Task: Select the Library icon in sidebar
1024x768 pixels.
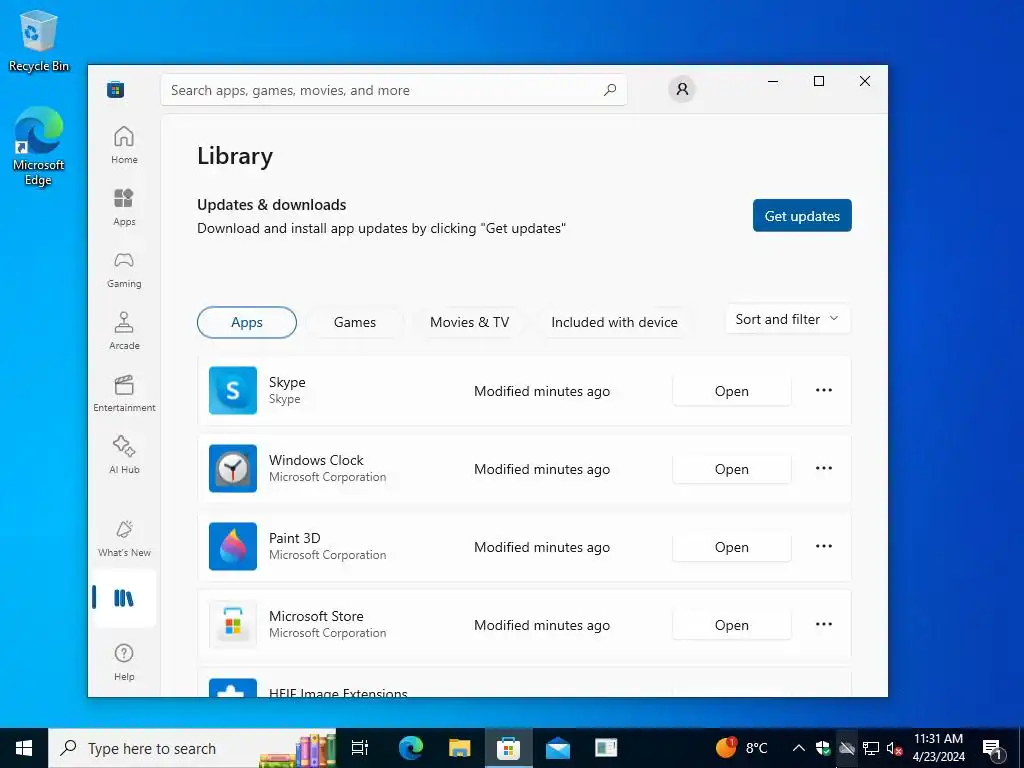Action: [x=124, y=598]
